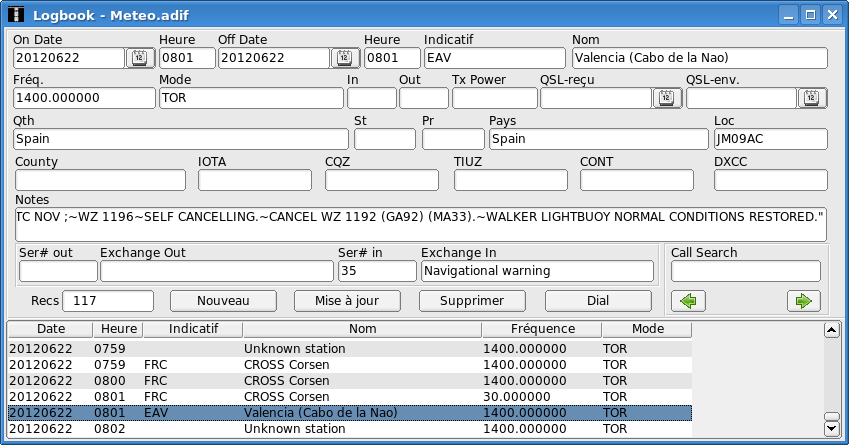Select the EAV Valencia (Cabo de la Nao) row
Image resolution: width=849 pixels, height=445 pixels.
pos(350,413)
